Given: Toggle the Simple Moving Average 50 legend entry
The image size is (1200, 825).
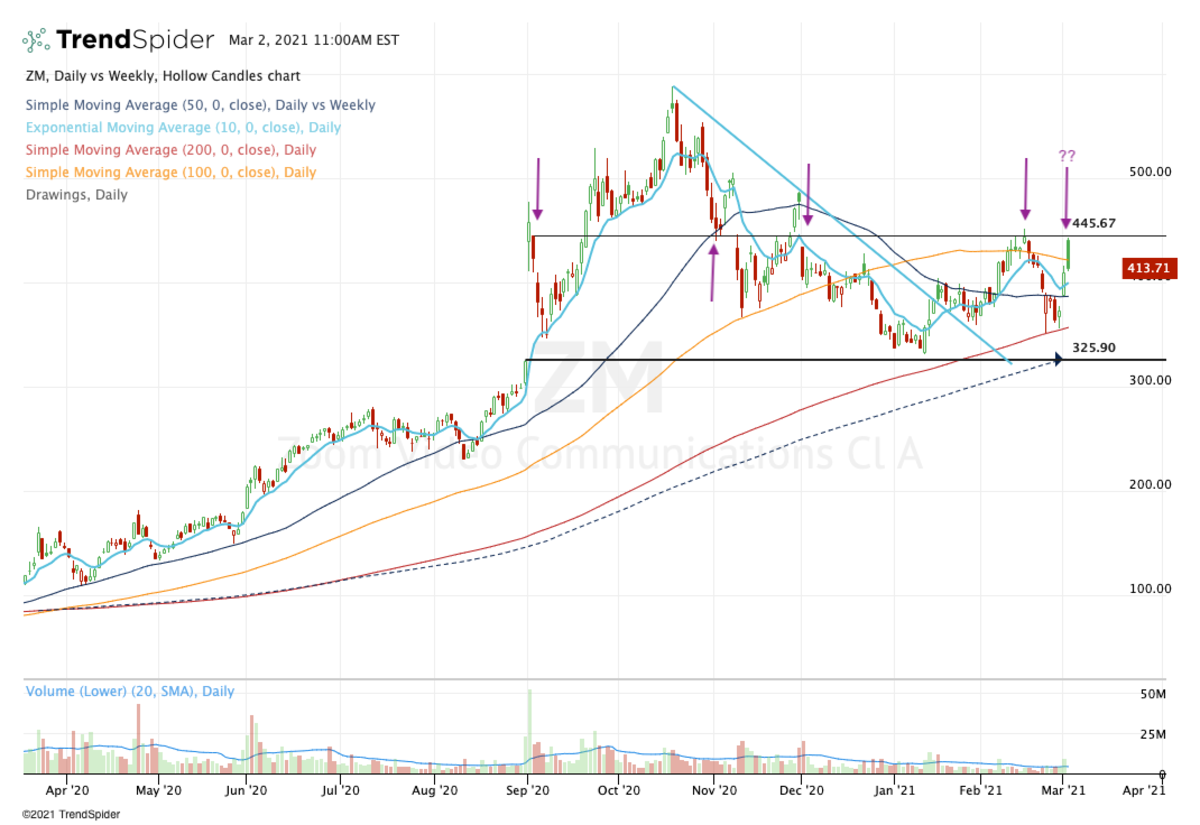Looking at the screenshot, I should tap(200, 105).
